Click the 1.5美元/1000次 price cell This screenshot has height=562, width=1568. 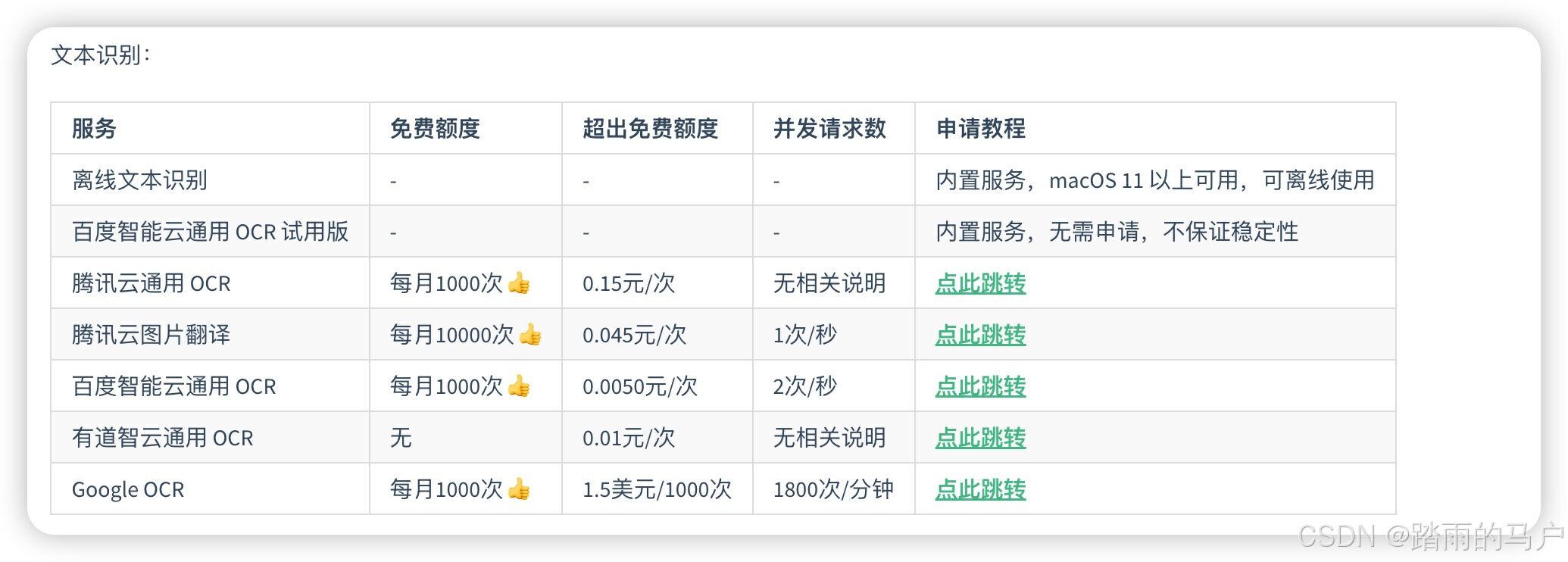tap(657, 489)
